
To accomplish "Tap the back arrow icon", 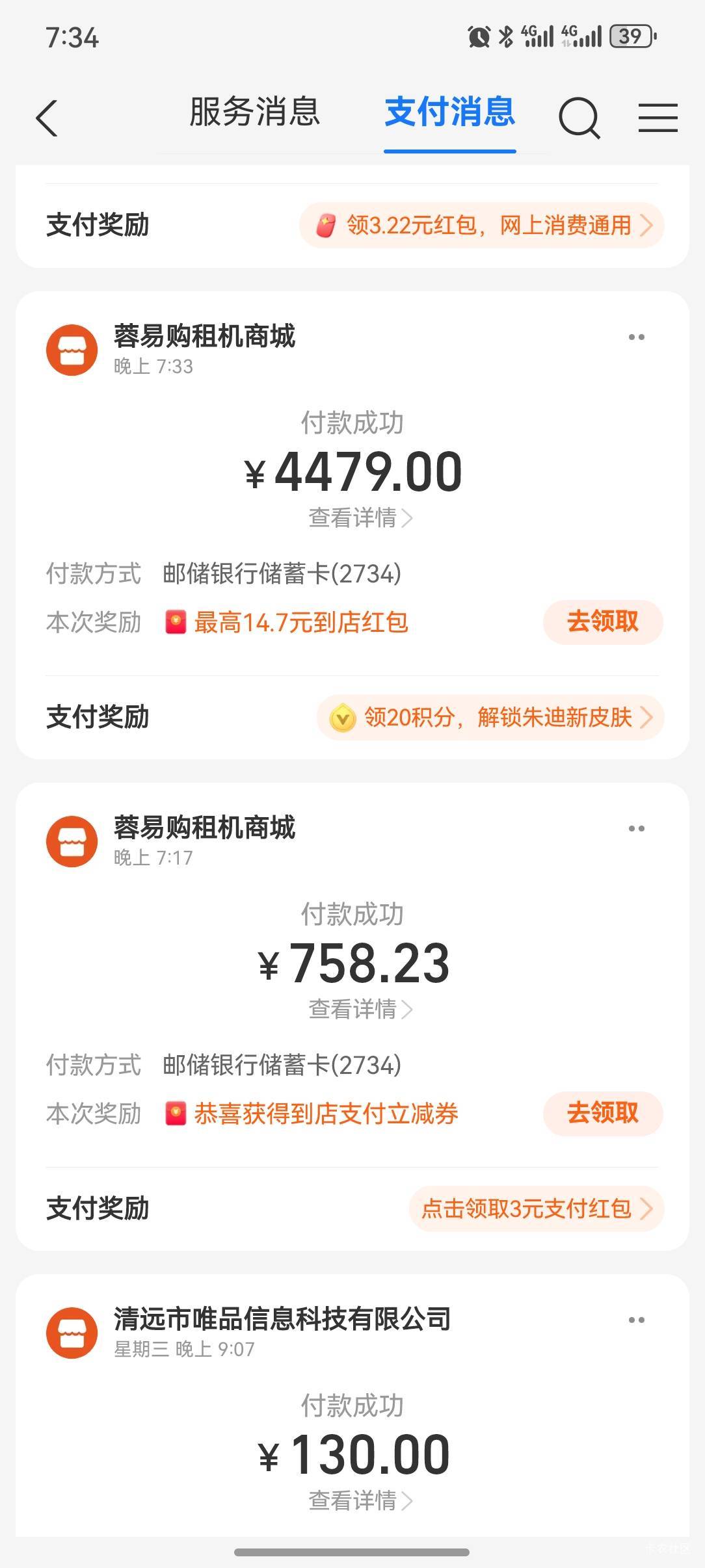I will (x=47, y=118).
